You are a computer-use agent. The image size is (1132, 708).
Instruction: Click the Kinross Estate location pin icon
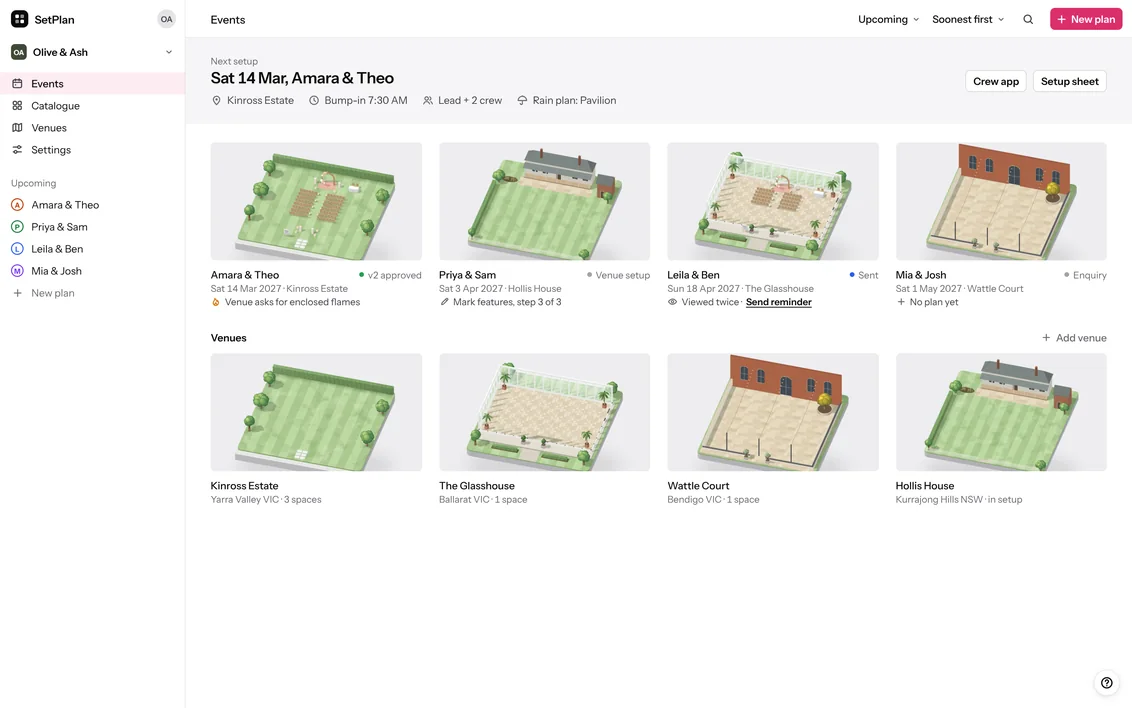[216, 100]
